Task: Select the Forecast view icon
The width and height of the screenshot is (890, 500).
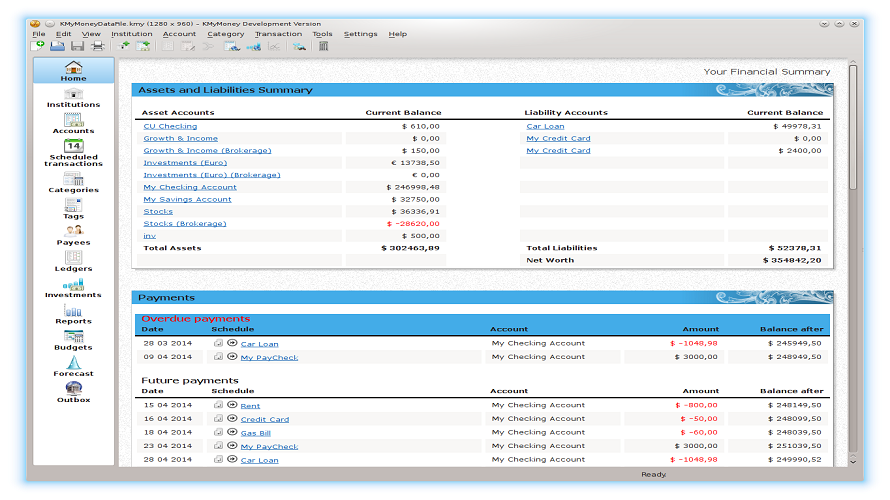Action: click(x=73, y=365)
